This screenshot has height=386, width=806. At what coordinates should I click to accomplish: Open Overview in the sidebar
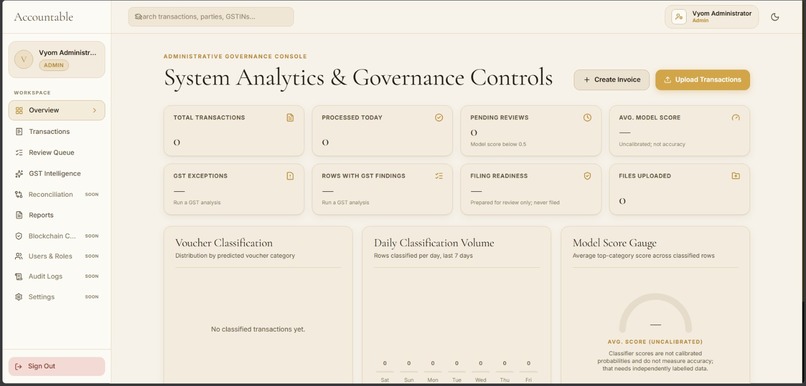coord(57,110)
